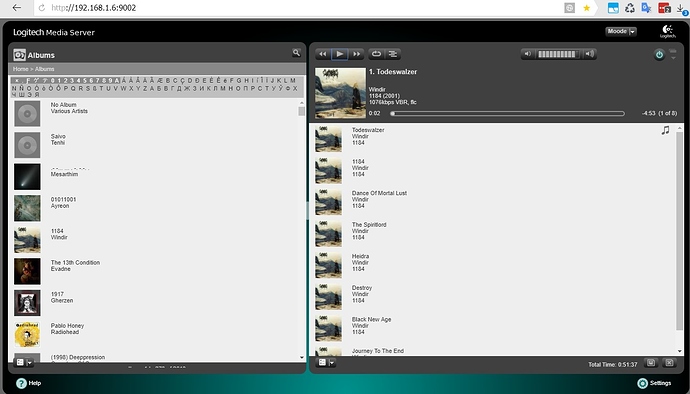Click the play button in the player
This screenshot has width=690, height=394.
(339, 54)
